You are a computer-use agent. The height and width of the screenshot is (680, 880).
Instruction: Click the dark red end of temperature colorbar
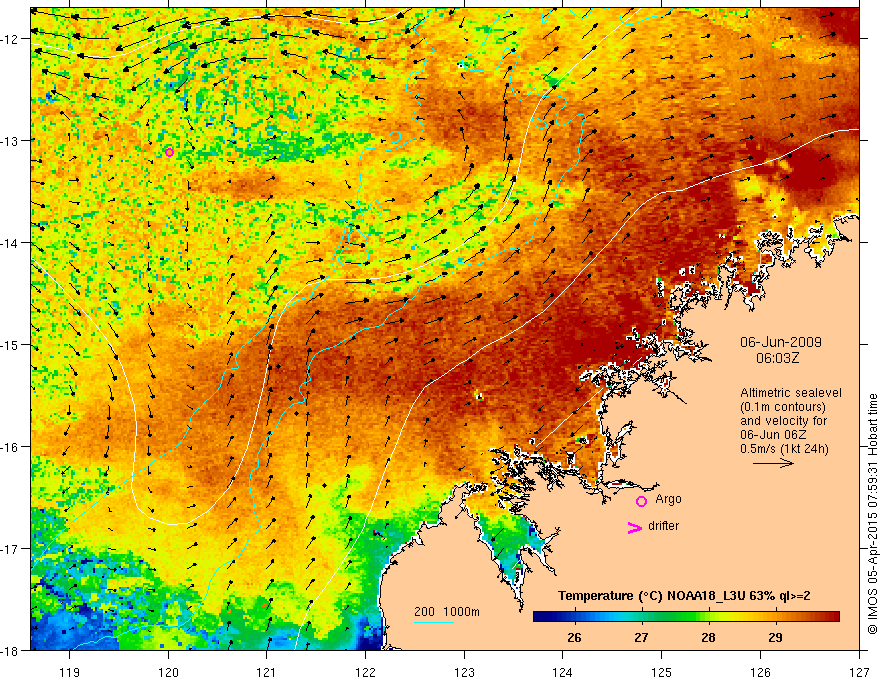tap(833, 617)
